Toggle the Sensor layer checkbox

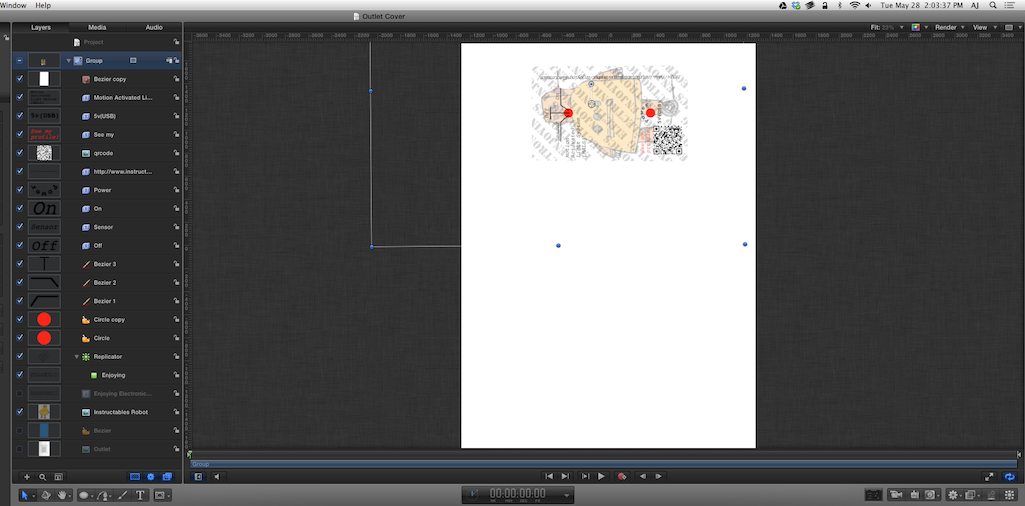[x=20, y=227]
